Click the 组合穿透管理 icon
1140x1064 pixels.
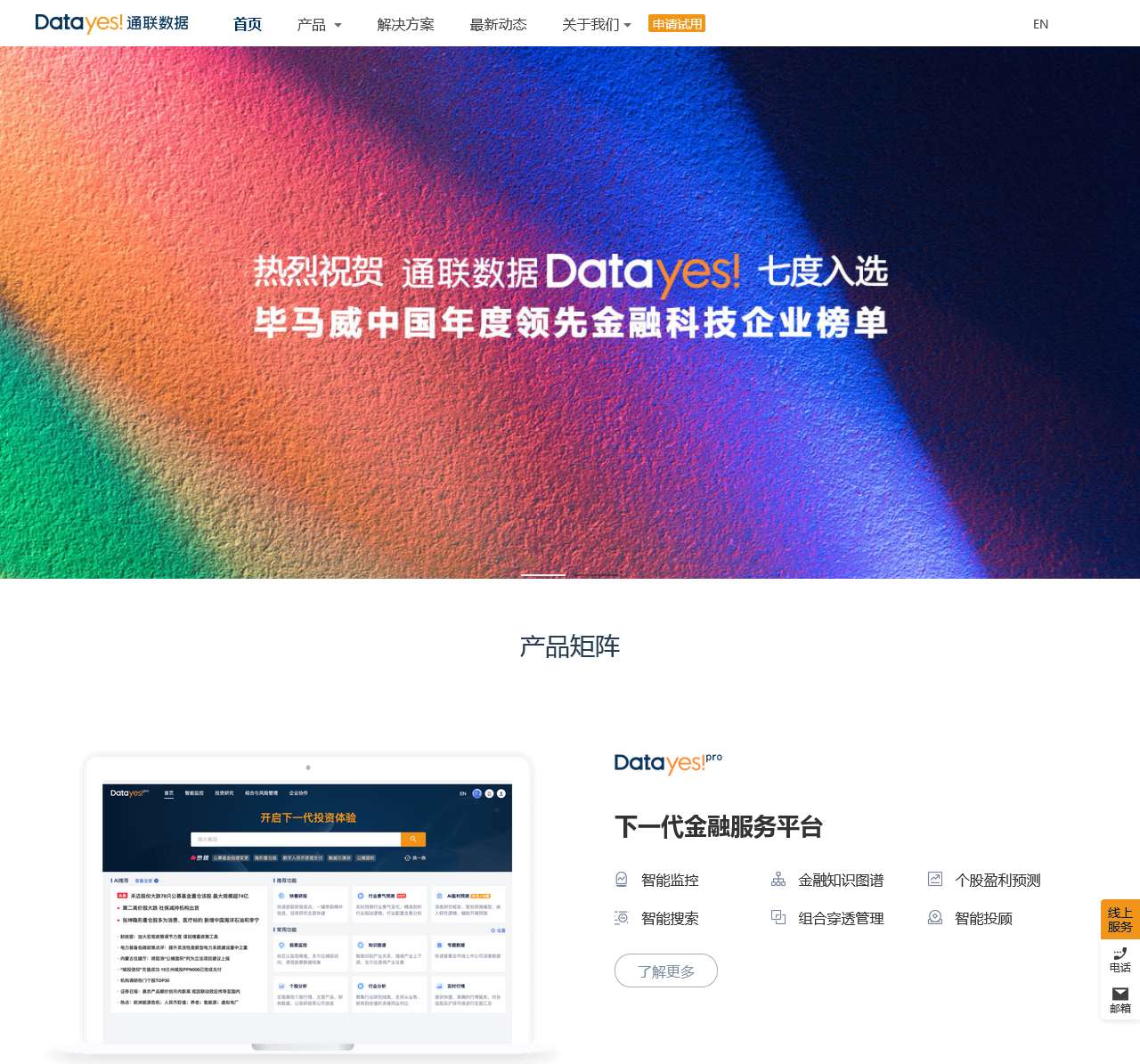[778, 918]
